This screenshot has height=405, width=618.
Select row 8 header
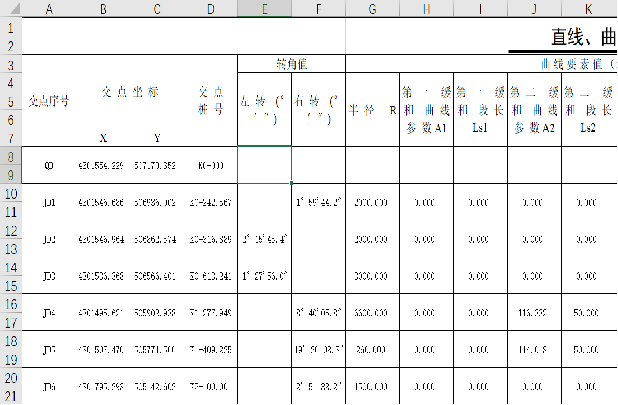point(10,155)
